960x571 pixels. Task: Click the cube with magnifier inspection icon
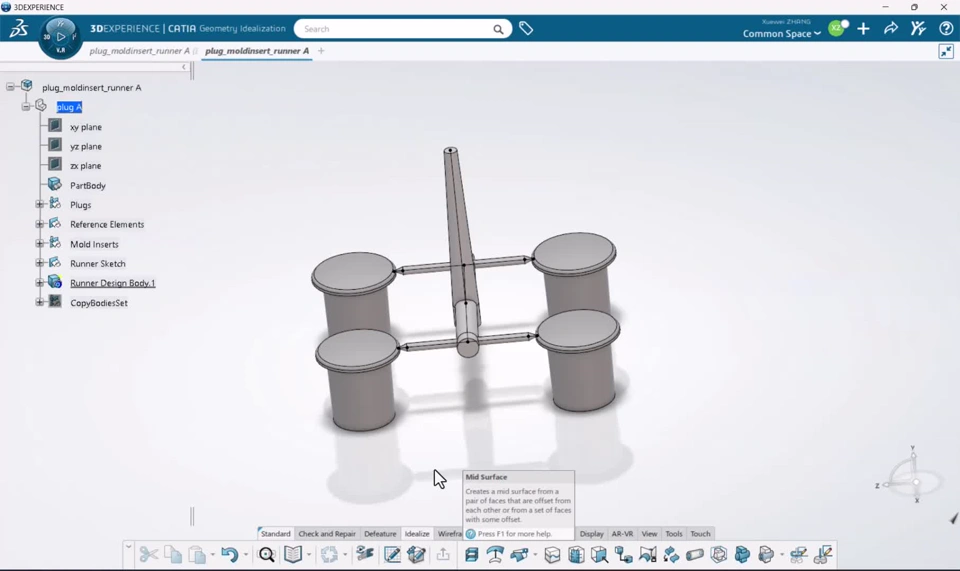coord(599,554)
